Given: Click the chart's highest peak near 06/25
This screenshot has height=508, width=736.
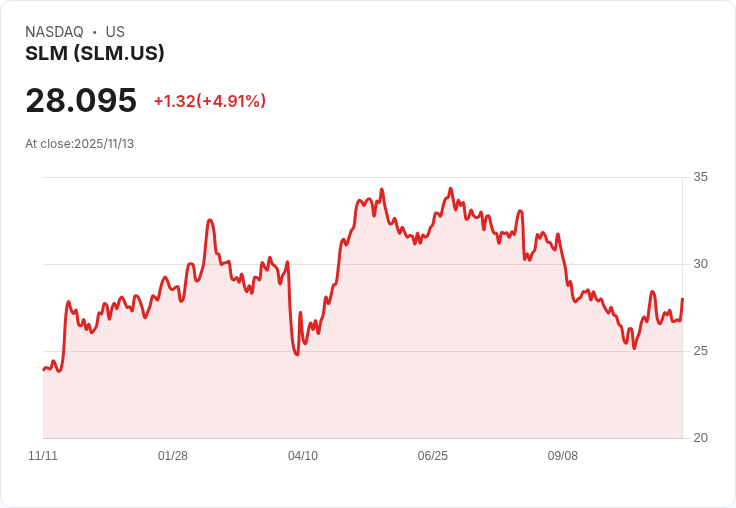Looking at the screenshot, I should pos(451,189).
